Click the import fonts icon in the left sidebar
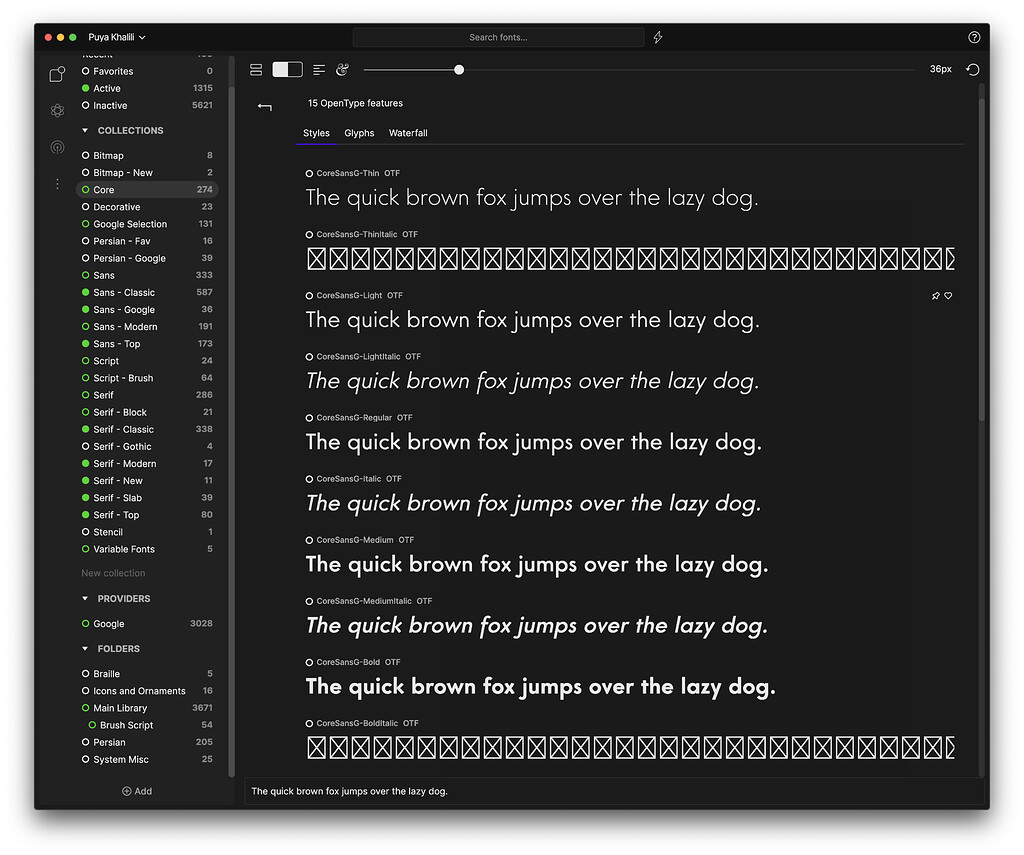The height and width of the screenshot is (855, 1024). pos(57,74)
